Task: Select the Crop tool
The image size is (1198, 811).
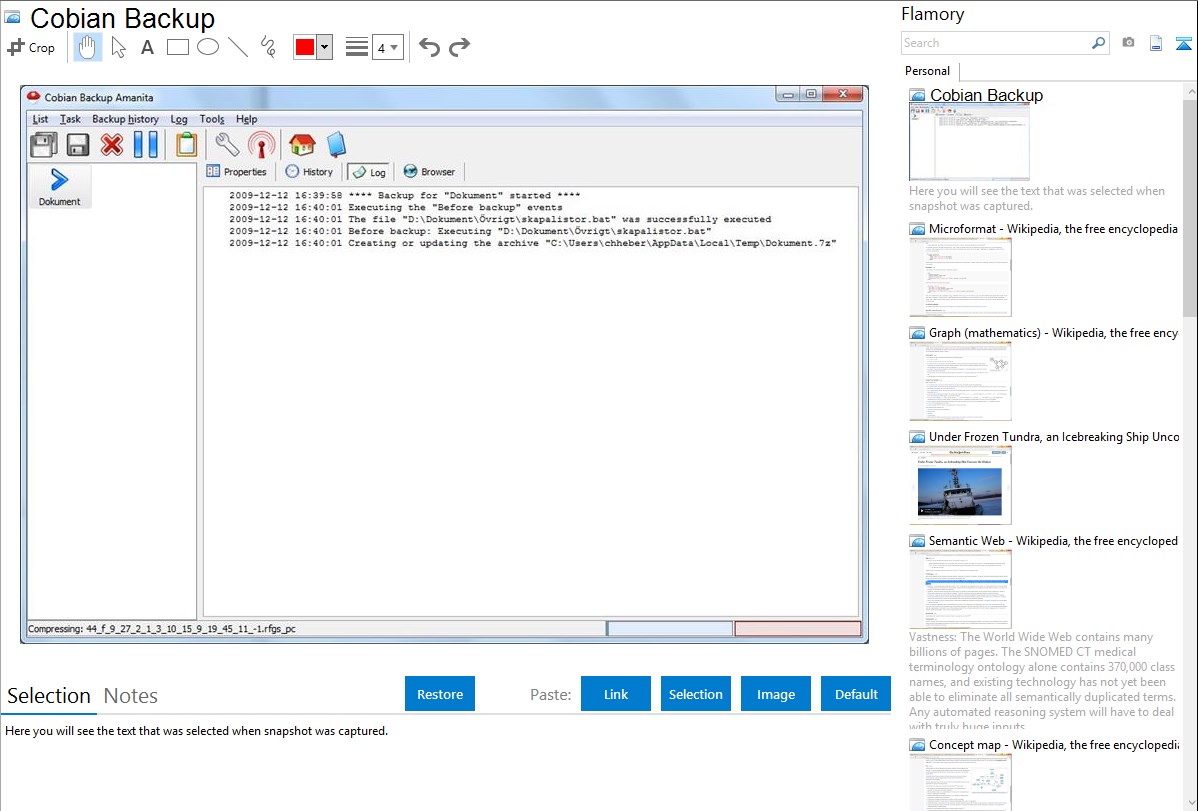Action: pos(31,47)
